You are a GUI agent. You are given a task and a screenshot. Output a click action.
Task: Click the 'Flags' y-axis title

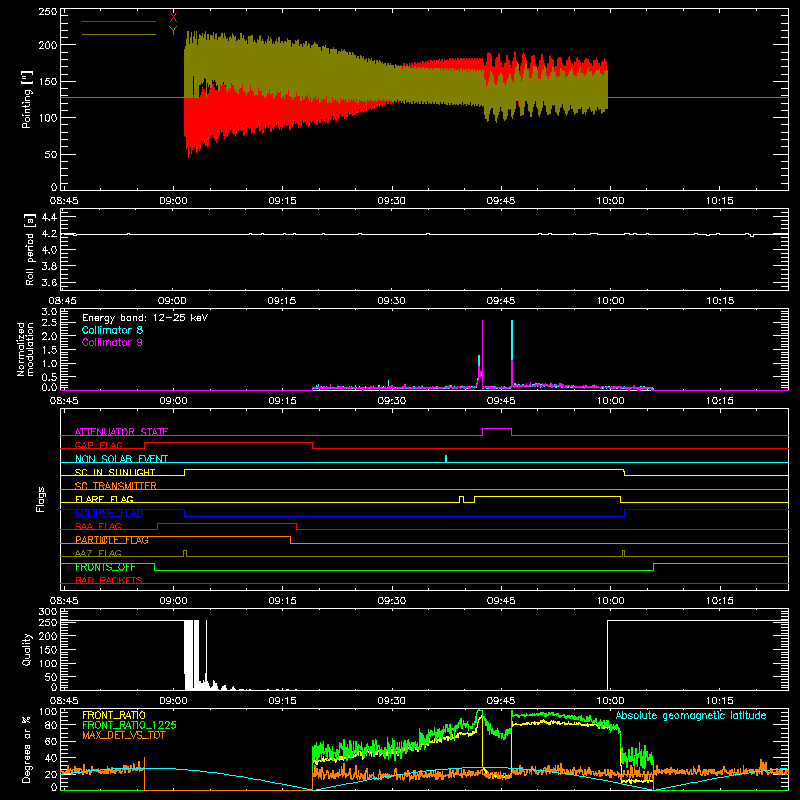tap(40, 499)
